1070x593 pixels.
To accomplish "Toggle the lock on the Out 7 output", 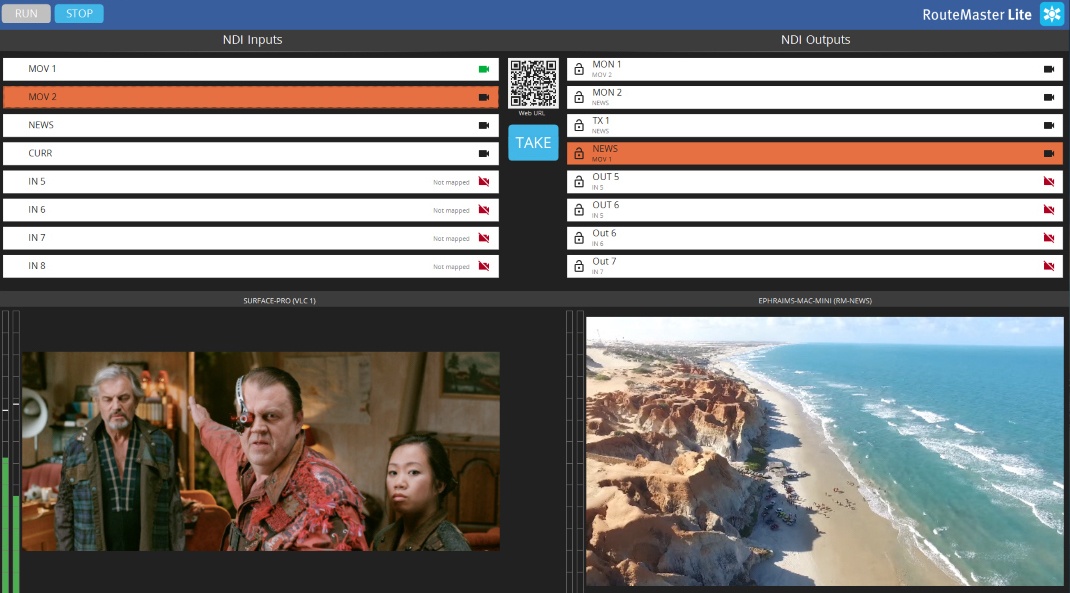I will [x=579, y=266].
